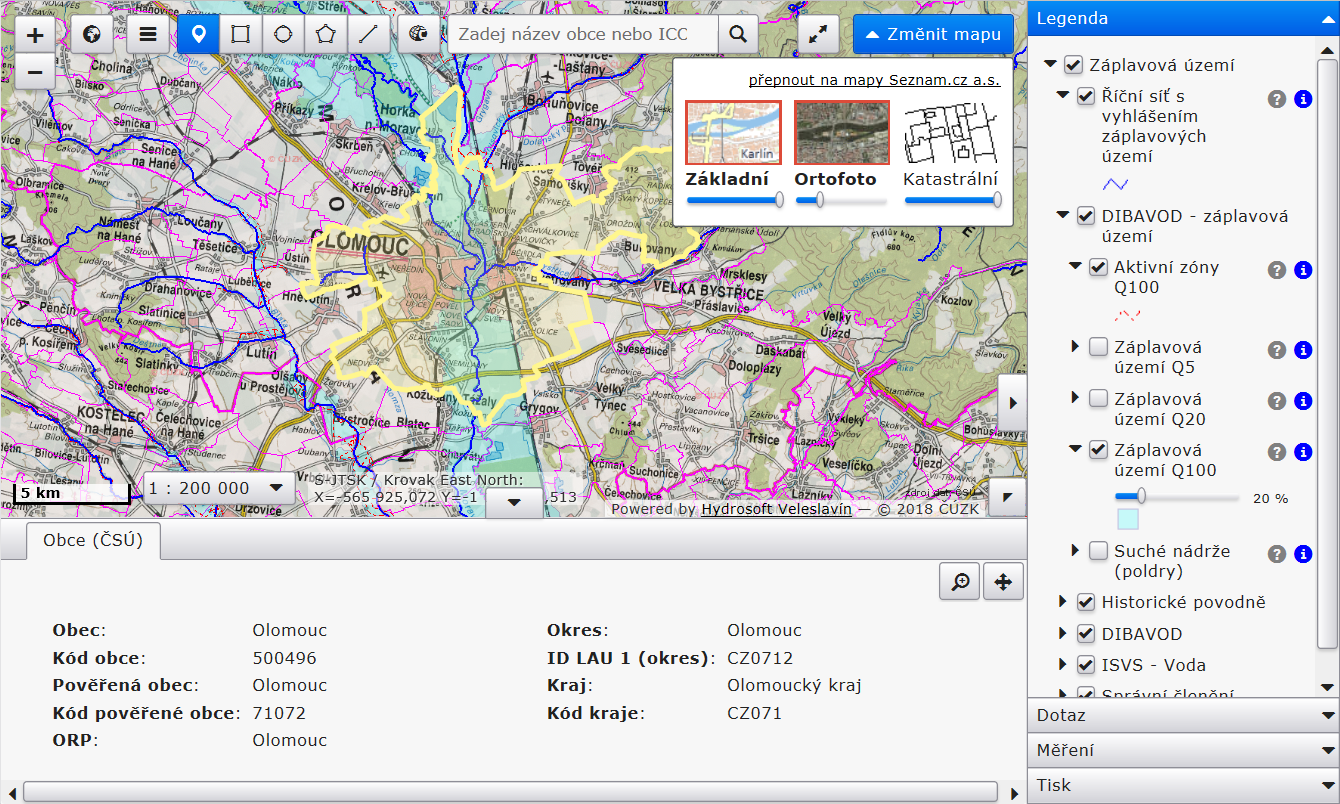This screenshot has height=804, width=1340.
Task: Show info for Suché nádrže (poldry)
Action: tap(1303, 554)
